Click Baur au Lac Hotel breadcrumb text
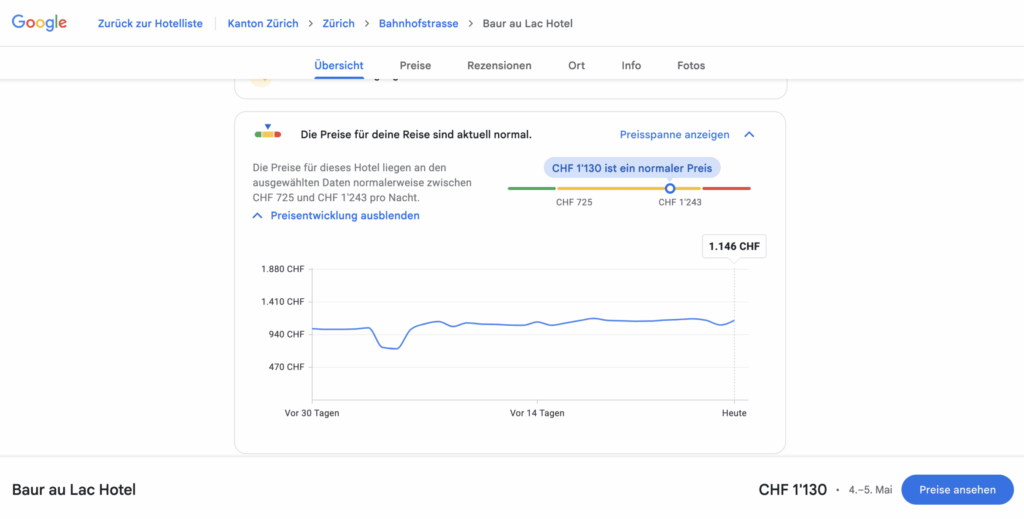 tap(528, 24)
